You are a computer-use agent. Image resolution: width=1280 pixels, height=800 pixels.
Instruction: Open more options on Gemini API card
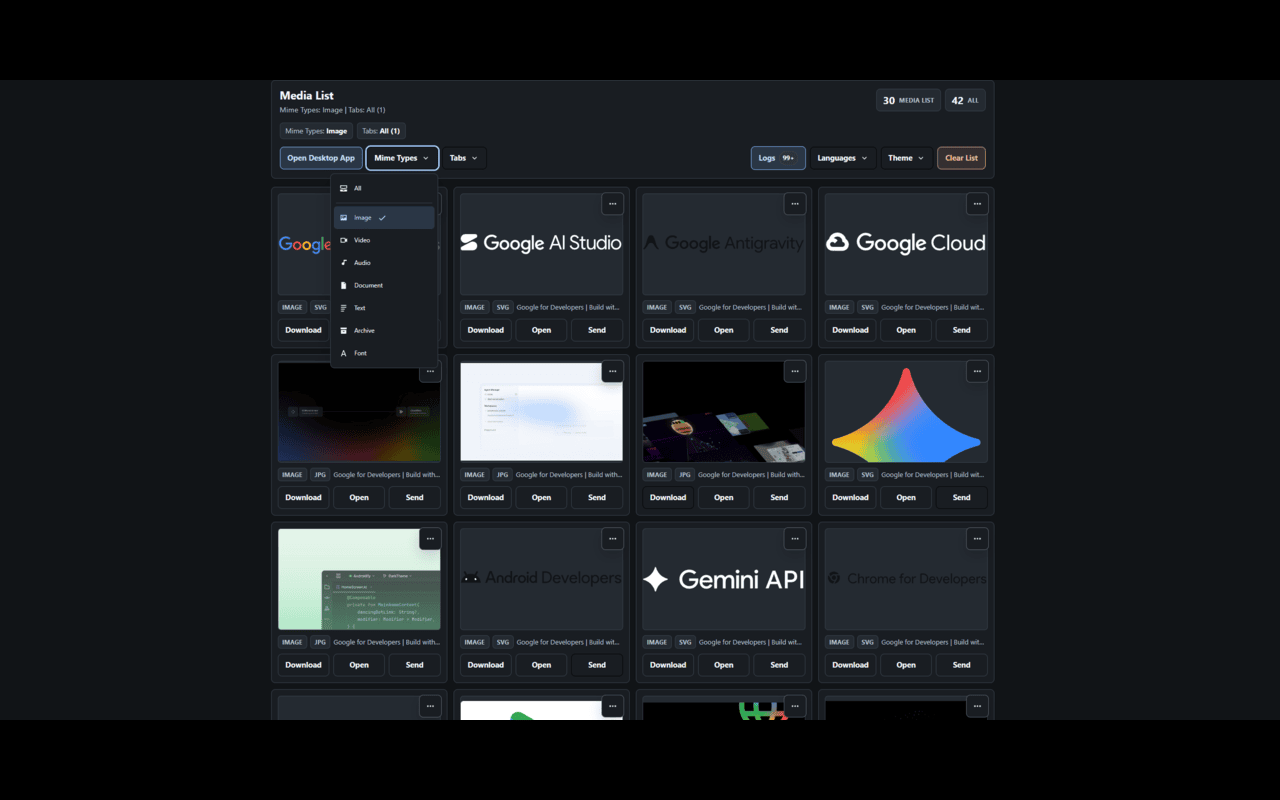pyautogui.click(x=795, y=539)
